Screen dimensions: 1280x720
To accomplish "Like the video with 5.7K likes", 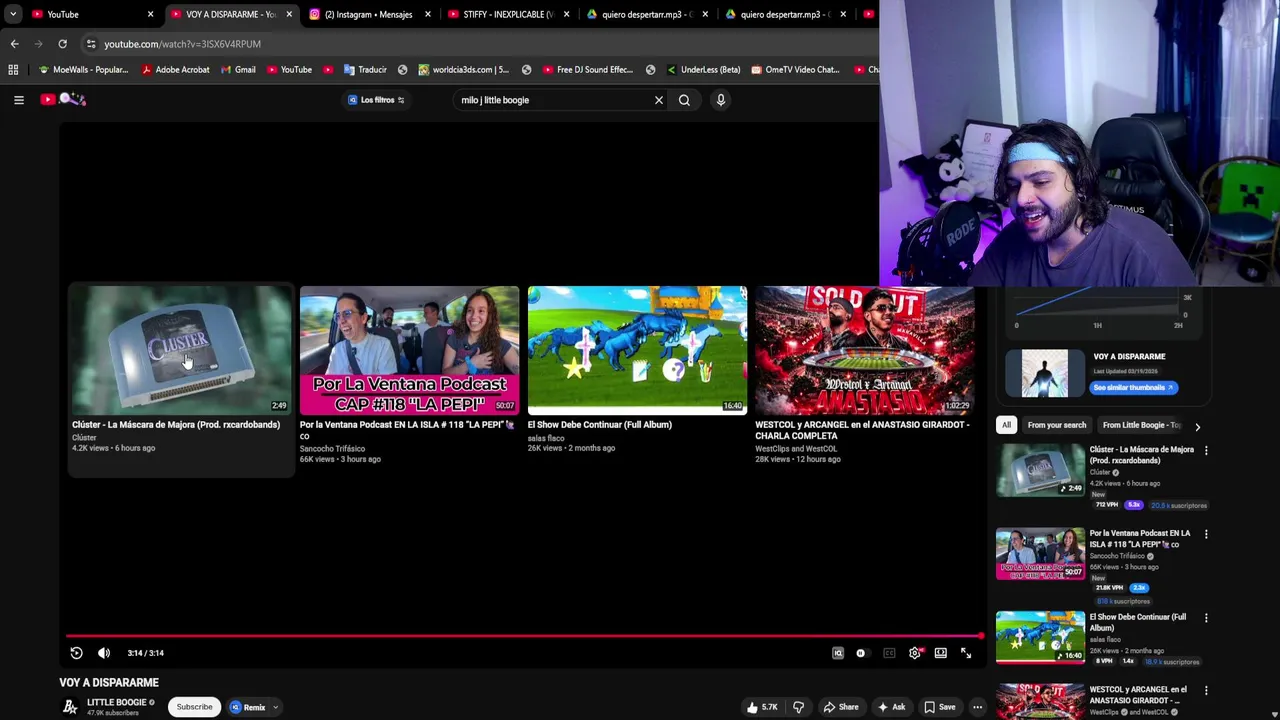I will (x=761, y=707).
